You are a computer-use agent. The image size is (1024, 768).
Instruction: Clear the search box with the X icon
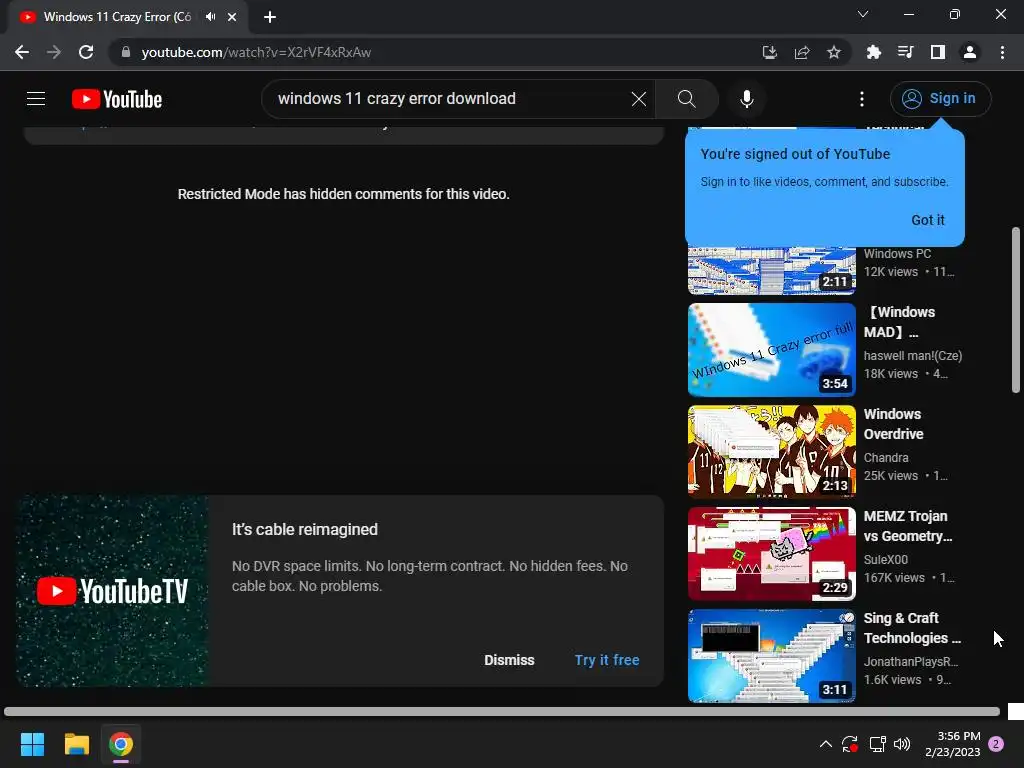[x=639, y=99]
